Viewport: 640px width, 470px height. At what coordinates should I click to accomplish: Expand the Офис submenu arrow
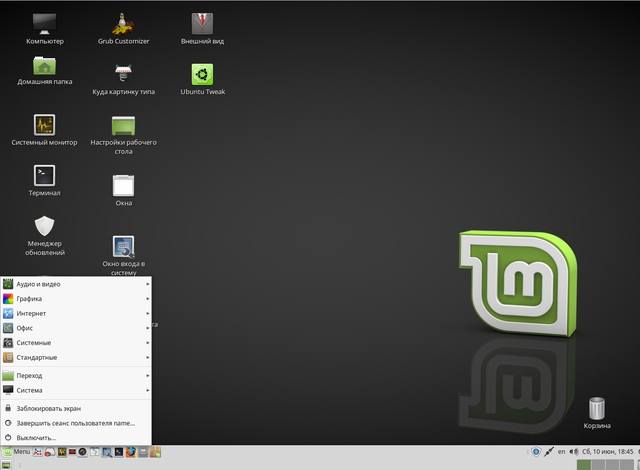(147, 328)
